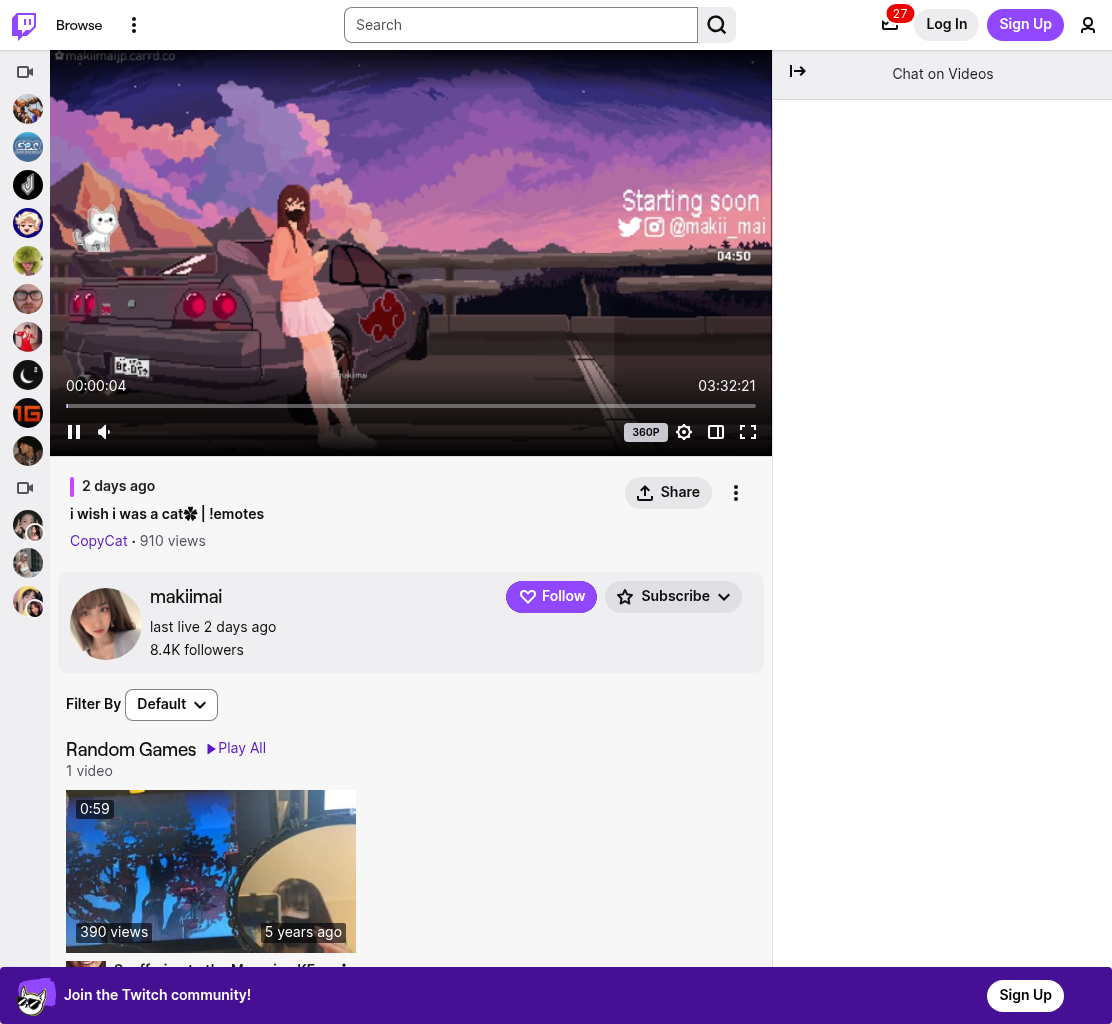Open the top navigation more-options menu
Viewport: 1112px width, 1024px height.
pos(133,25)
